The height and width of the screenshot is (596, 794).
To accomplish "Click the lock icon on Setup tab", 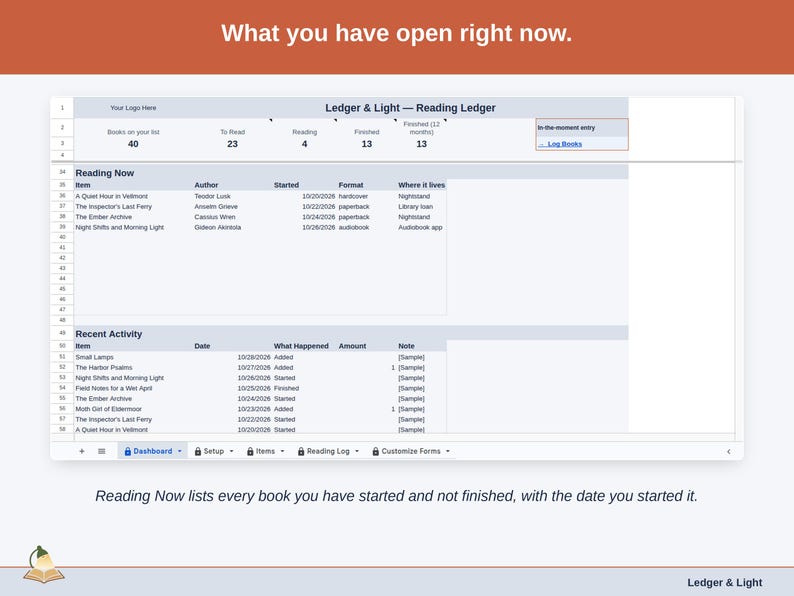I will point(198,451).
